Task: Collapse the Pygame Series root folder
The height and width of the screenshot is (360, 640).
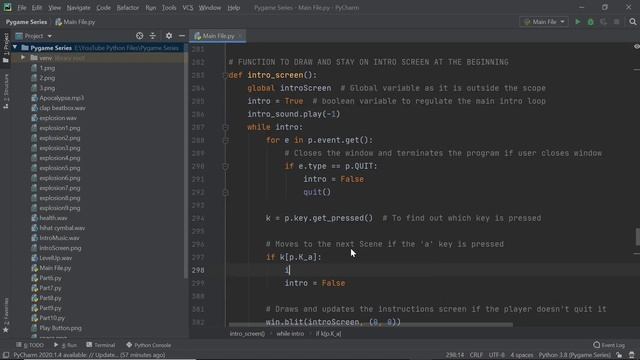Action: (15, 48)
